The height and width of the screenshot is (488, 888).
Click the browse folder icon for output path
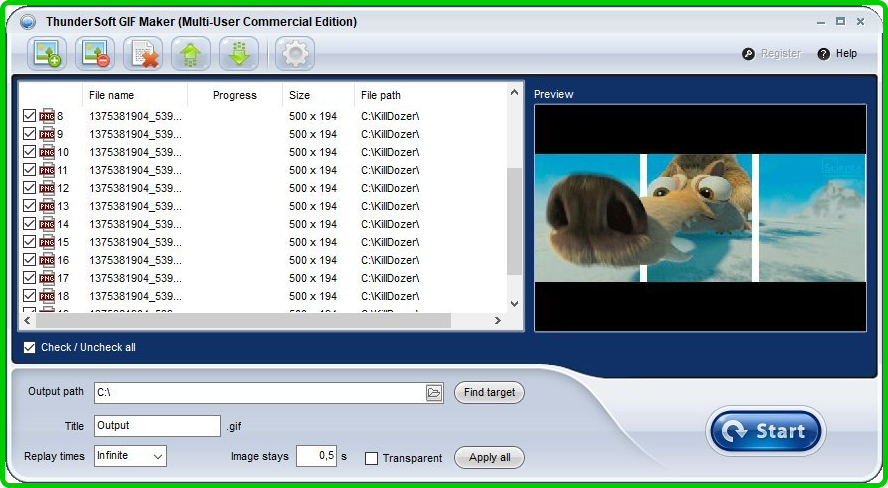[x=434, y=392]
